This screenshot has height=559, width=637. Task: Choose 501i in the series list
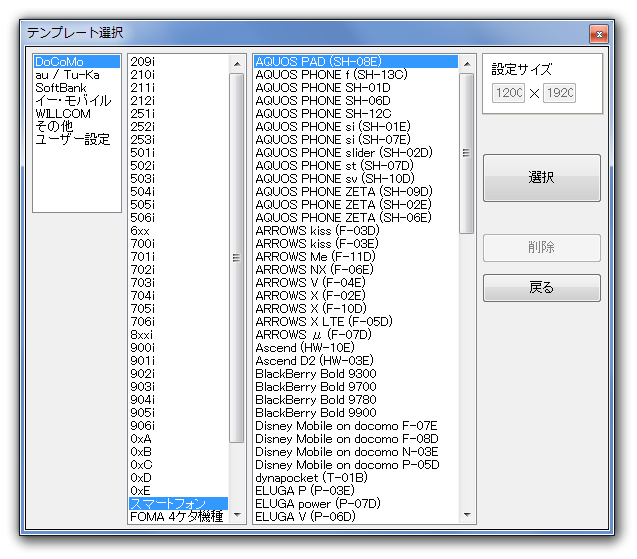click(x=178, y=153)
